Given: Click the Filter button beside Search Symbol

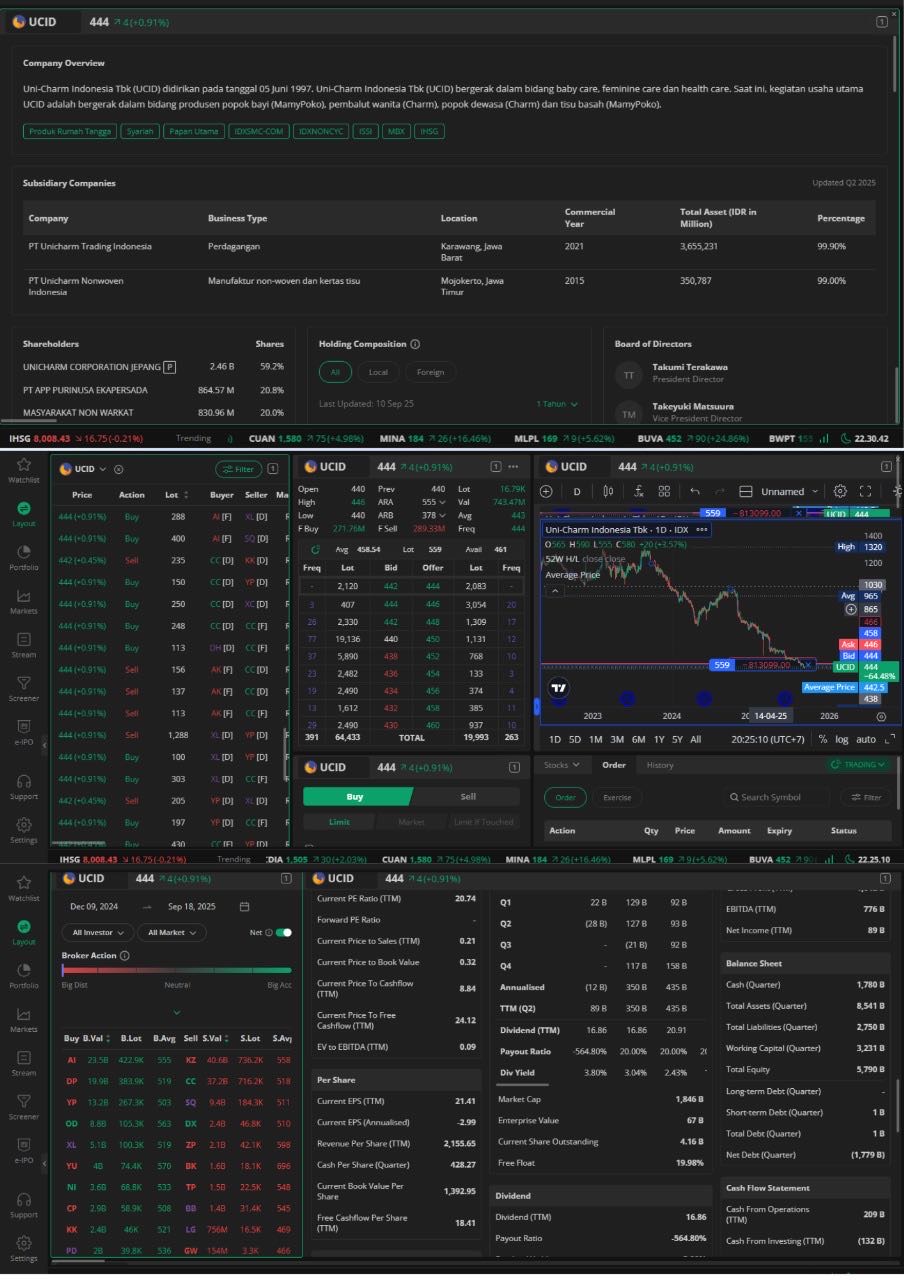Looking at the screenshot, I should pyautogui.click(x=865, y=797).
